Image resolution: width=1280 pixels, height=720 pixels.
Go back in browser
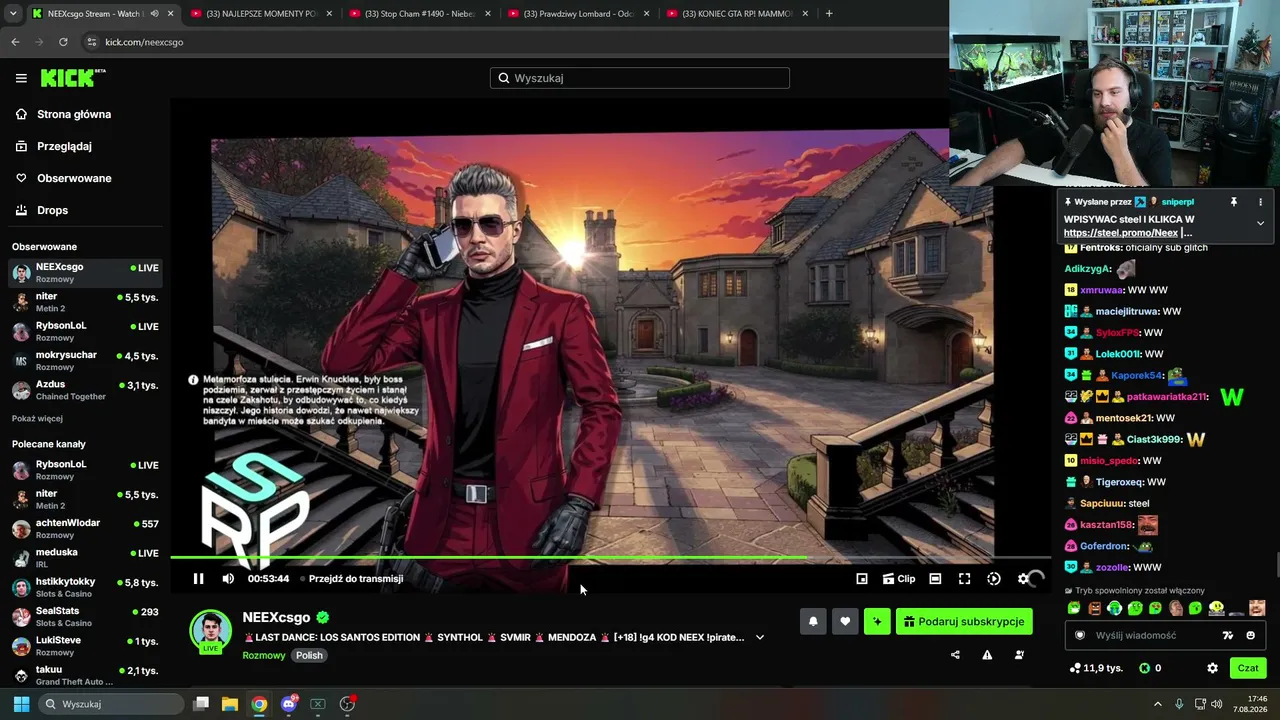pyautogui.click(x=15, y=42)
